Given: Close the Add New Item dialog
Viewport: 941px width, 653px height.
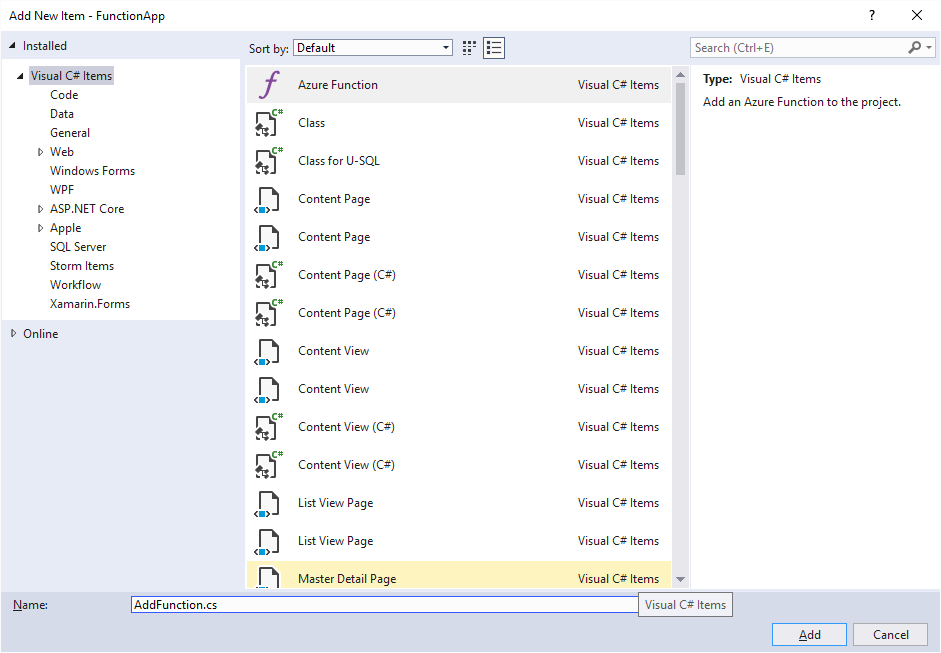Looking at the screenshot, I should click(x=917, y=16).
